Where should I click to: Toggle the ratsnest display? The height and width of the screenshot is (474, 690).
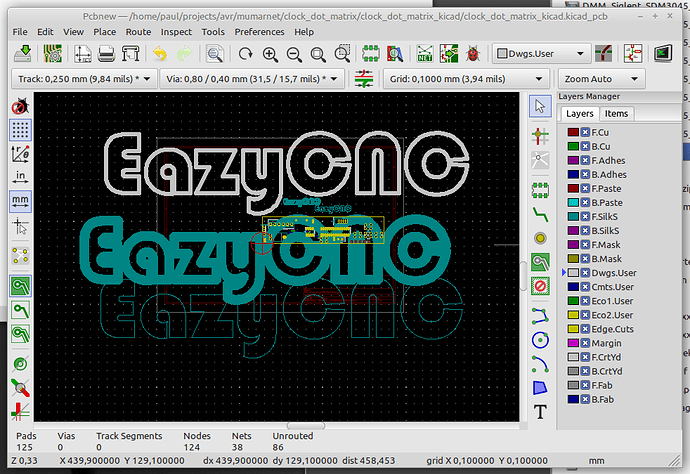20,256
